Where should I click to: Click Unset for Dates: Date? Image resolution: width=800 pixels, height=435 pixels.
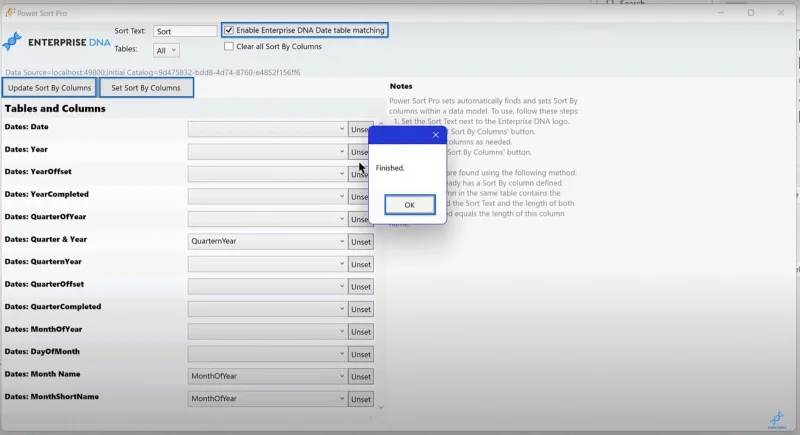[358, 130]
